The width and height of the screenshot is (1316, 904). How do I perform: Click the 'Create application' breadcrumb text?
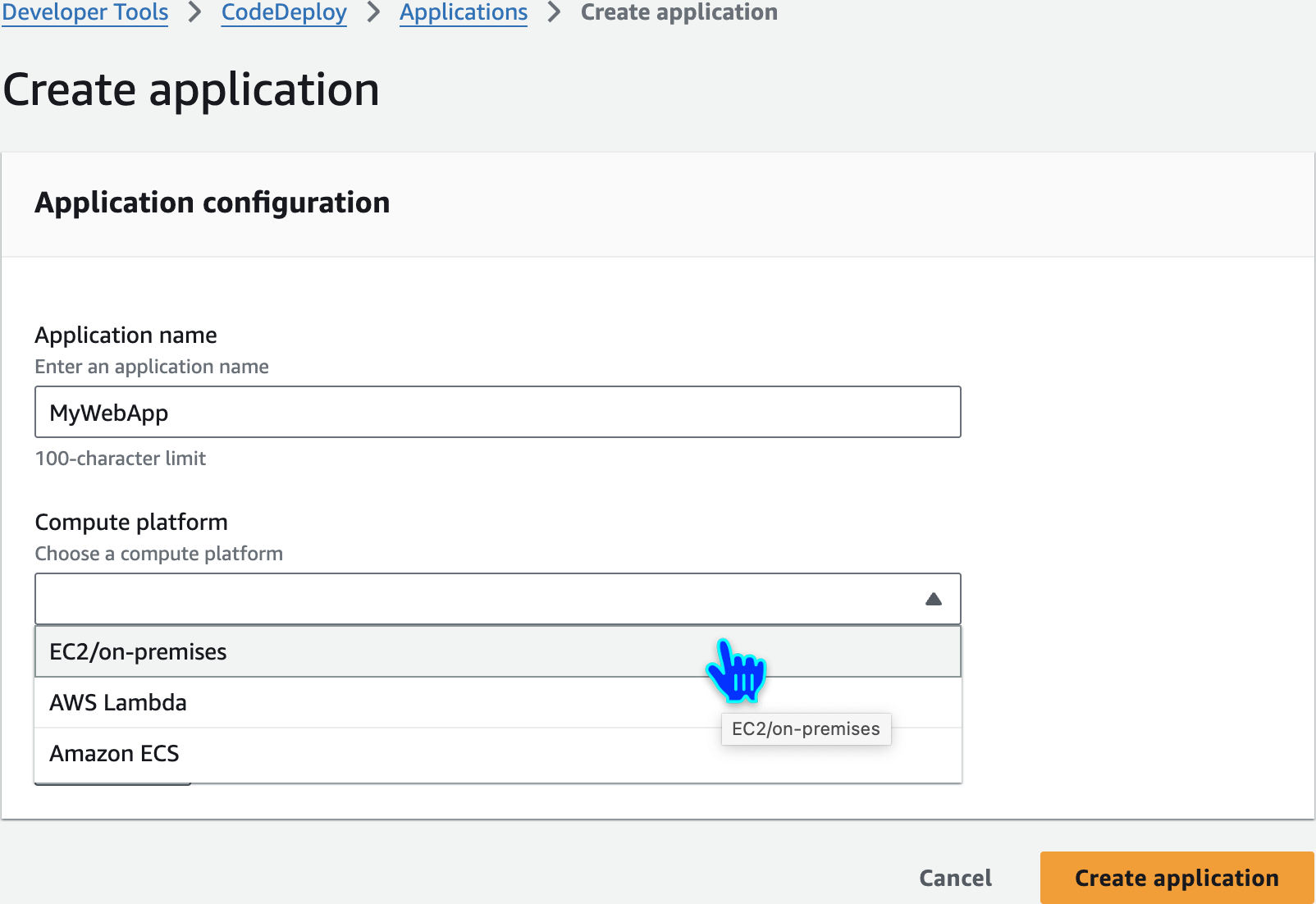click(679, 12)
